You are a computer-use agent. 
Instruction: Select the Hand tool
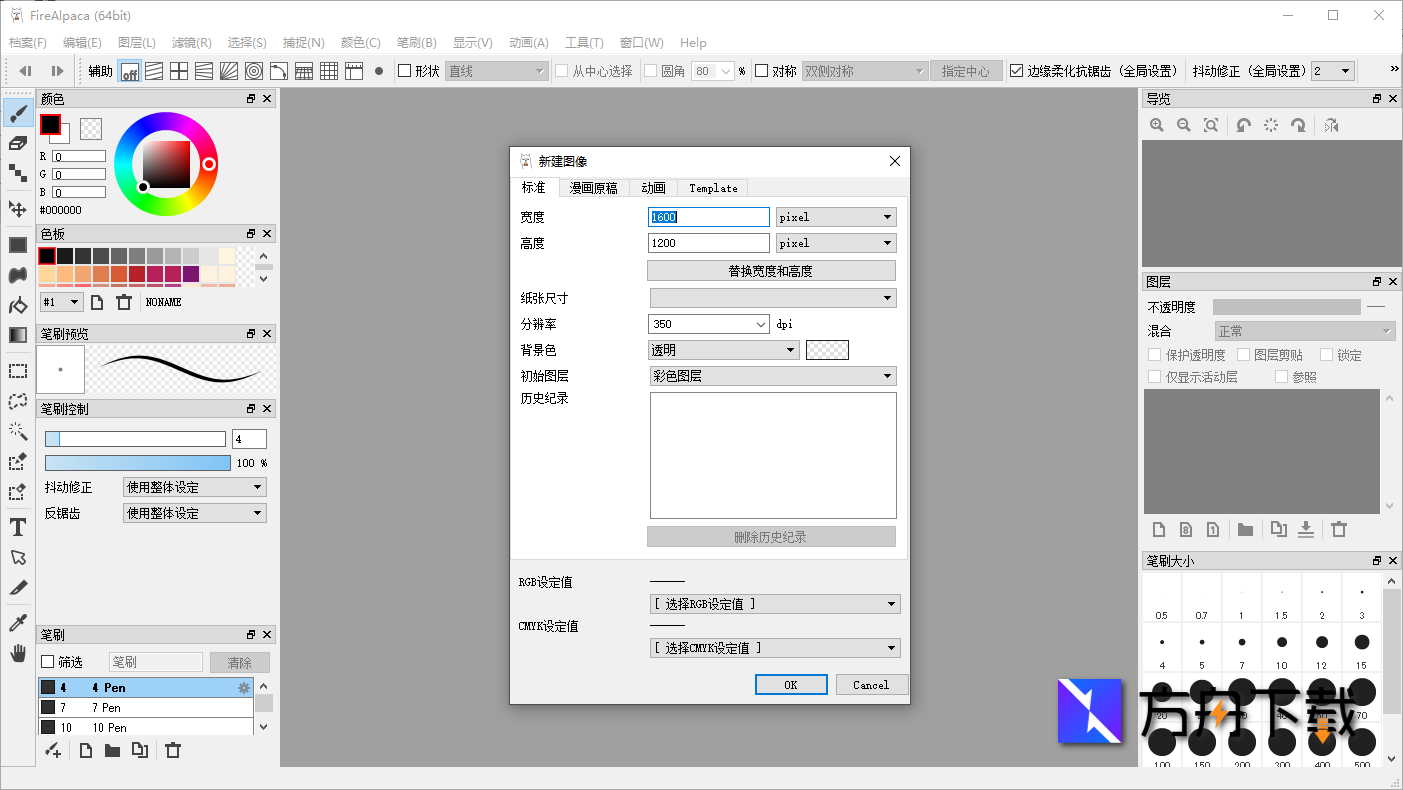(17, 653)
